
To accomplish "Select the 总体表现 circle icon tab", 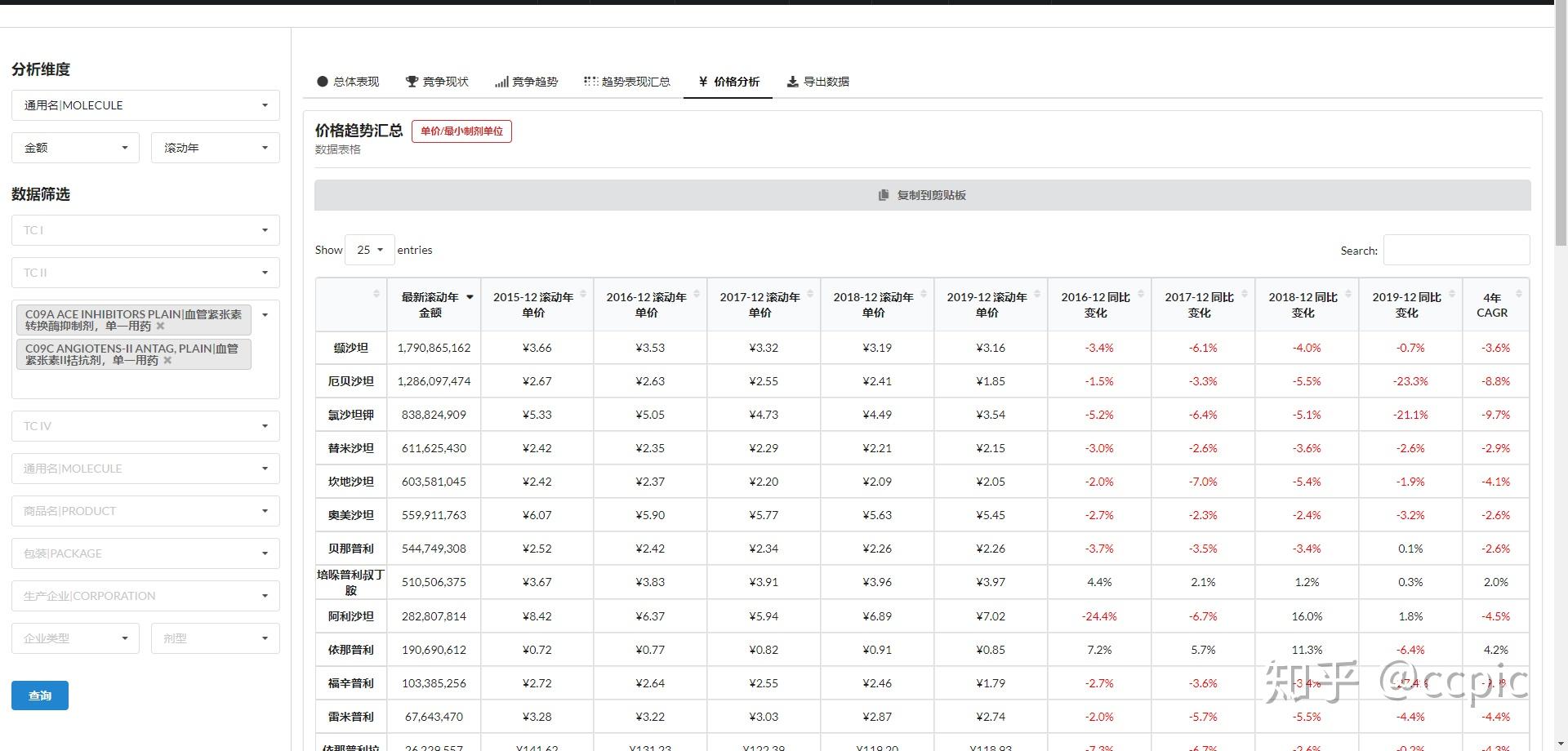I will (323, 82).
